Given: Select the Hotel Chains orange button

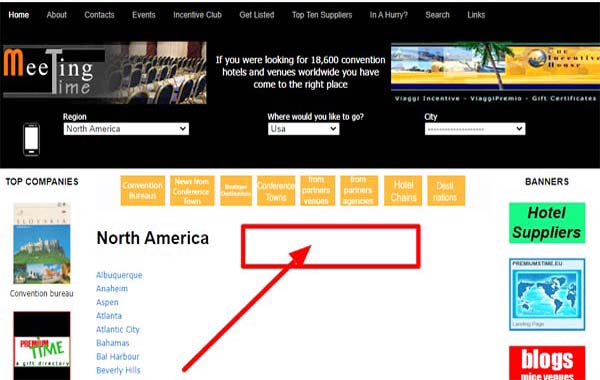Looking at the screenshot, I should [403, 191].
